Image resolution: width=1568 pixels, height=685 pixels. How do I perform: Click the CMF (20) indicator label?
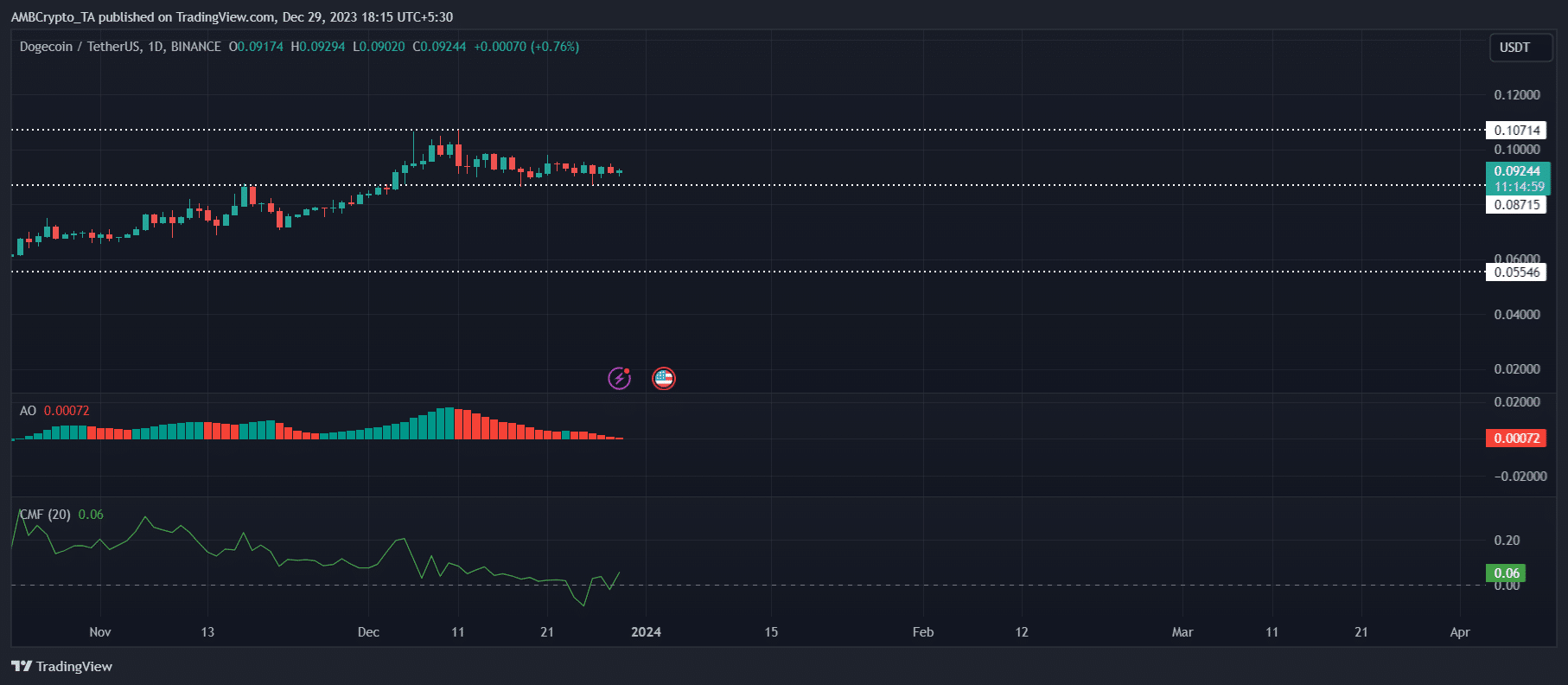click(45, 515)
